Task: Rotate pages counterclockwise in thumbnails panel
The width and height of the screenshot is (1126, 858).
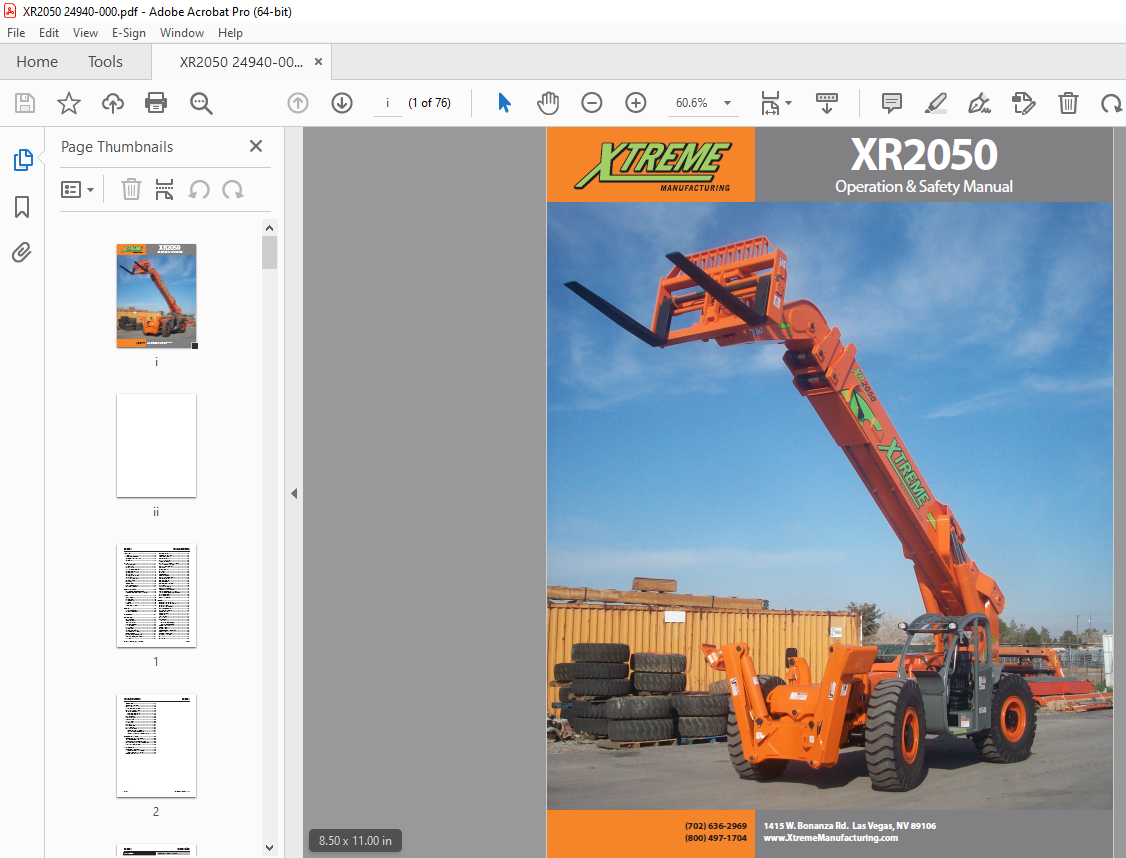Action: (199, 190)
